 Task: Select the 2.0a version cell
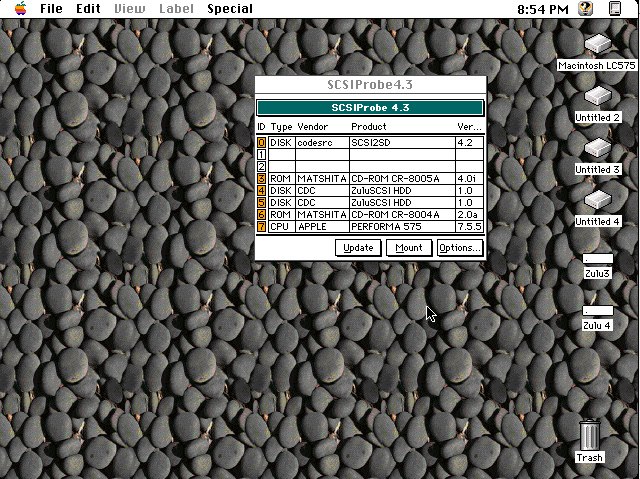[x=469, y=214]
